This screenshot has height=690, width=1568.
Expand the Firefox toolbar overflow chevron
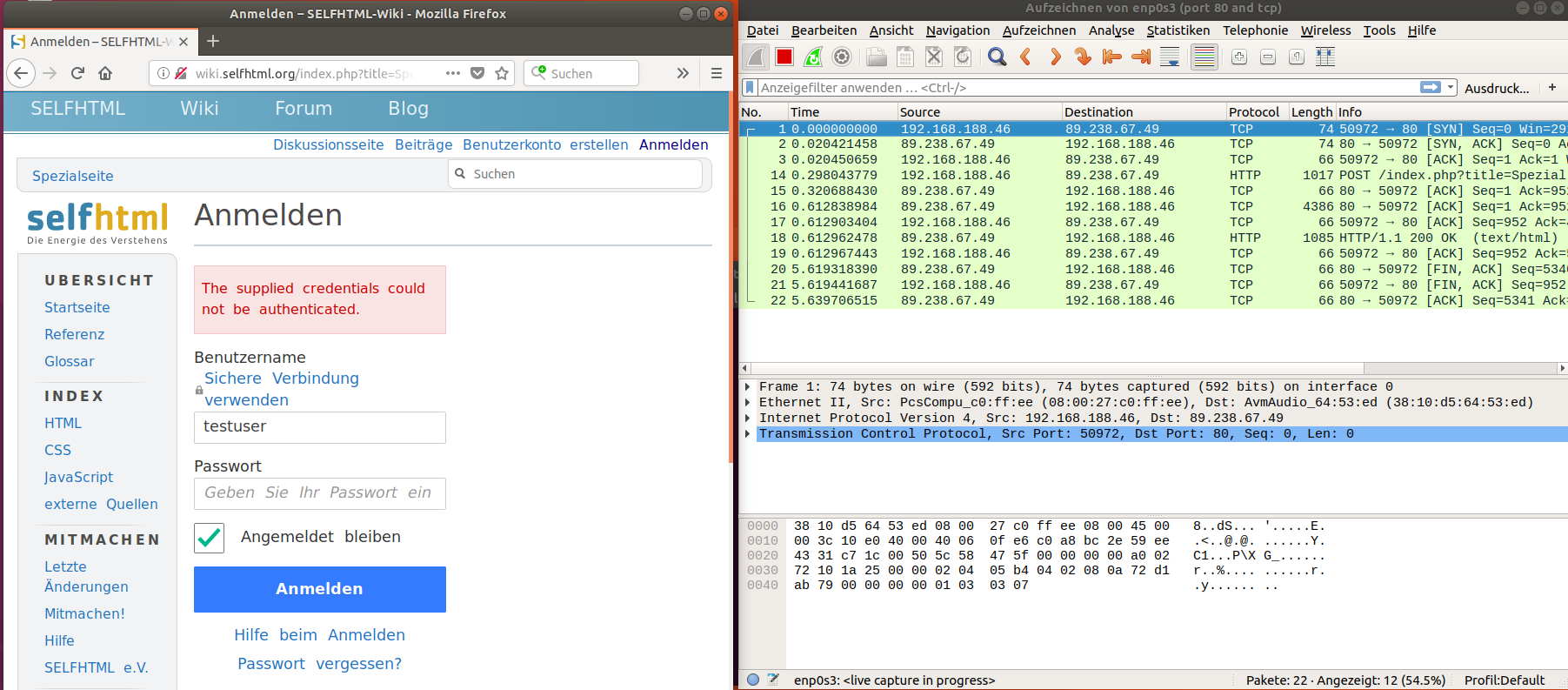pos(683,73)
